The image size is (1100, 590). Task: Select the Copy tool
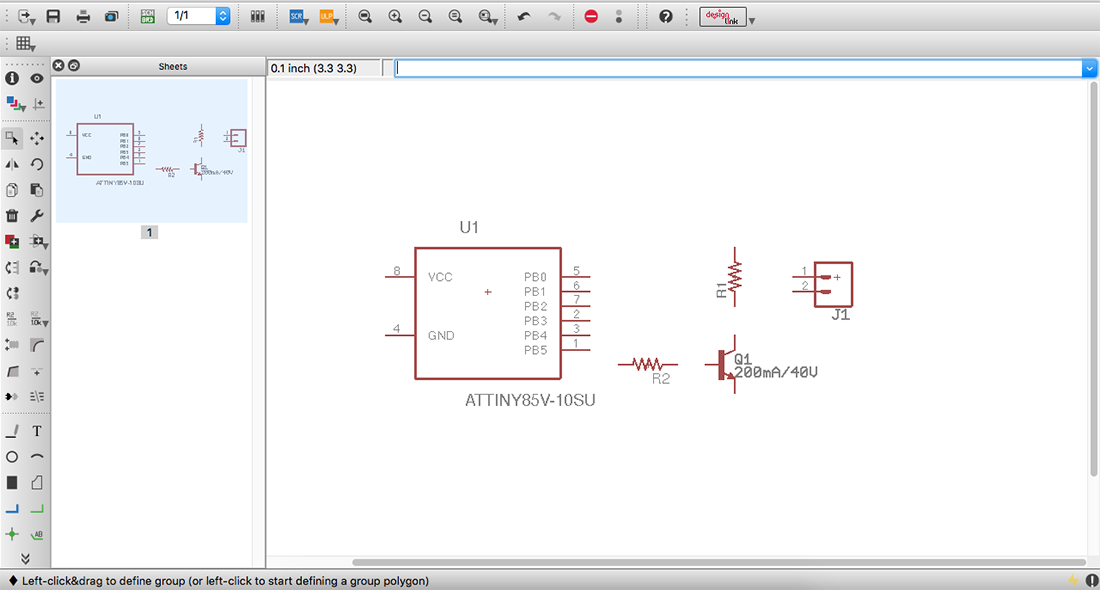coord(12,190)
